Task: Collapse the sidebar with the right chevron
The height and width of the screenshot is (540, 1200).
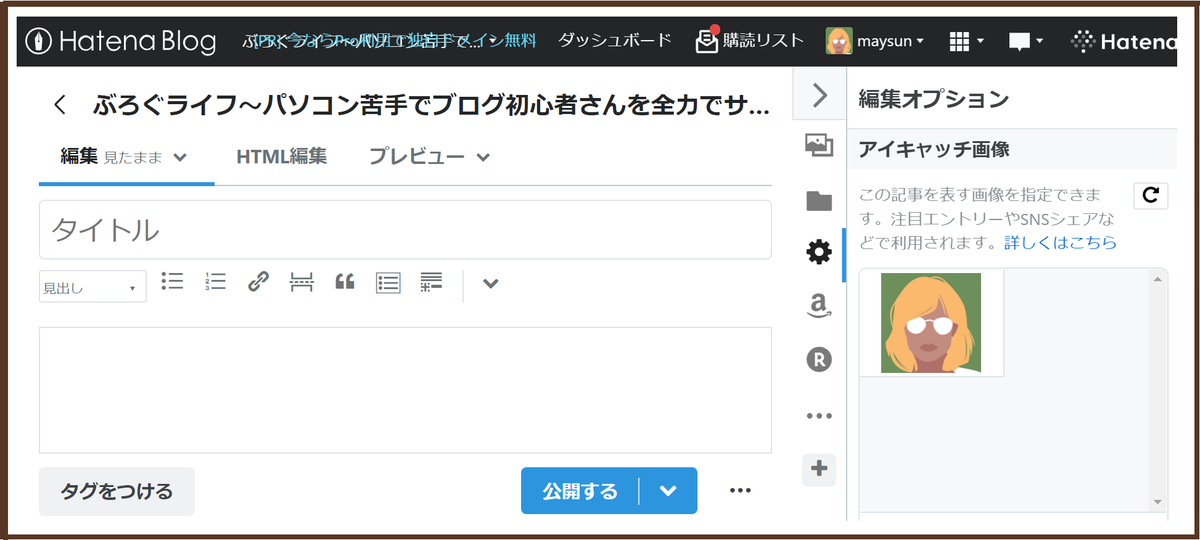Action: click(x=819, y=95)
